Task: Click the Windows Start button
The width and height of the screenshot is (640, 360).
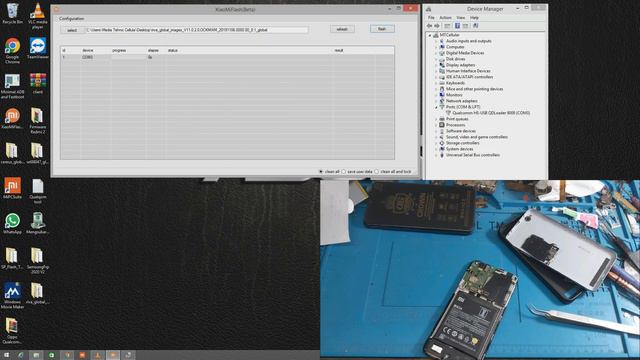Action: [x=6, y=356]
